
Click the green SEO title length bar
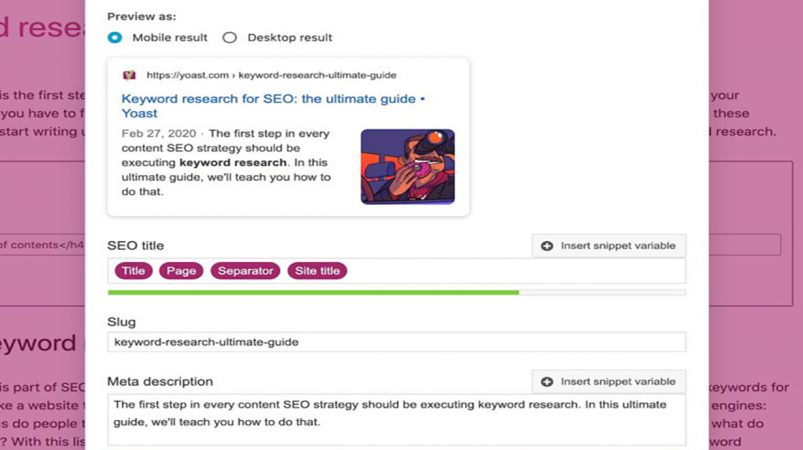[313, 292]
